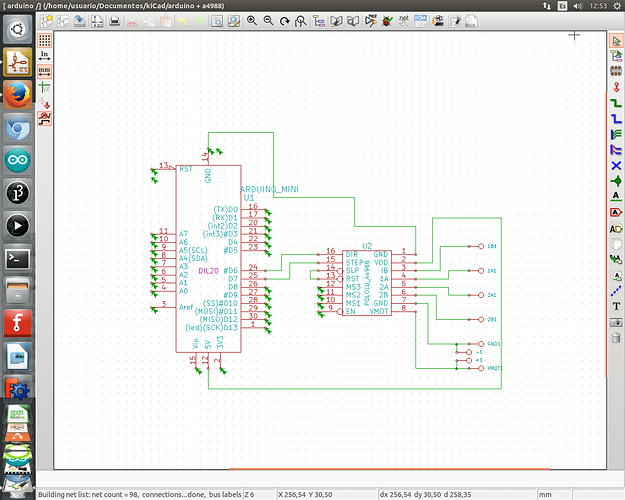
Task: Fit schematic to screen
Action: (x=301, y=21)
